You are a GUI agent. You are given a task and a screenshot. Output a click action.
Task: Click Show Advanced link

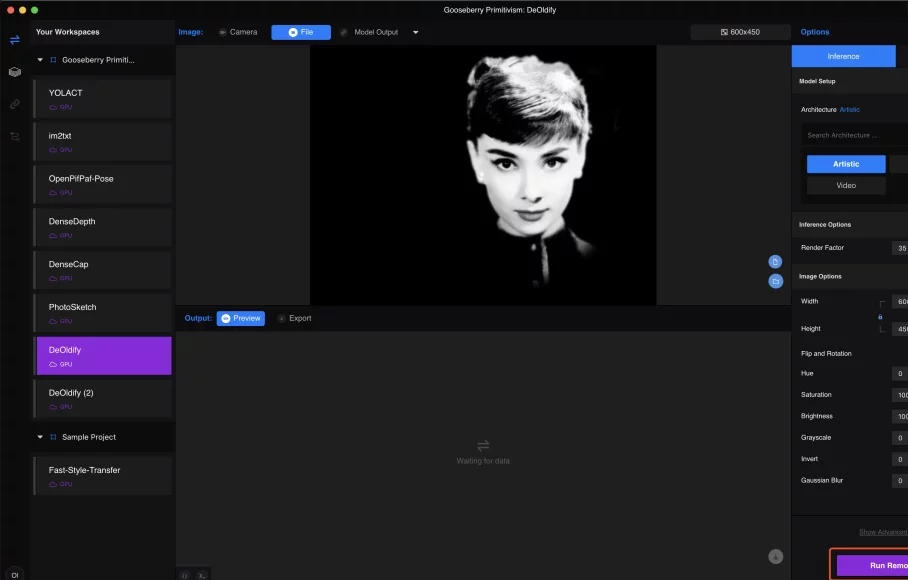point(883,532)
